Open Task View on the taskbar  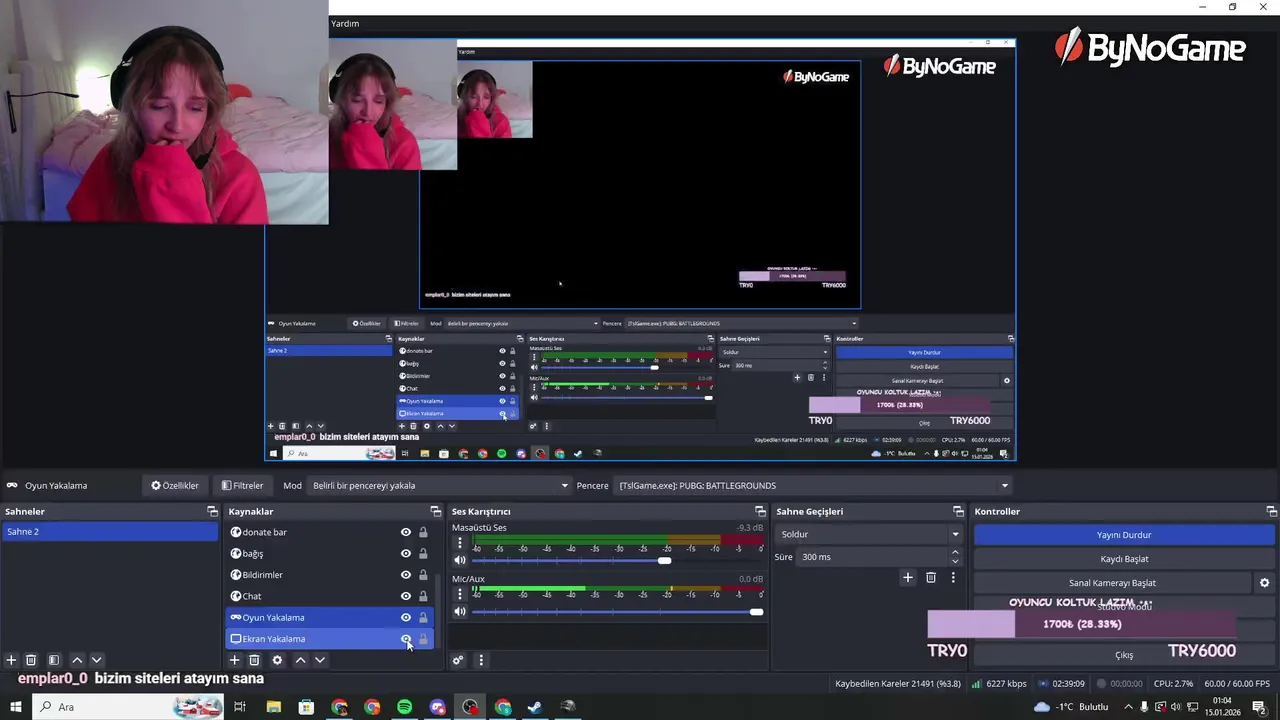[240, 707]
